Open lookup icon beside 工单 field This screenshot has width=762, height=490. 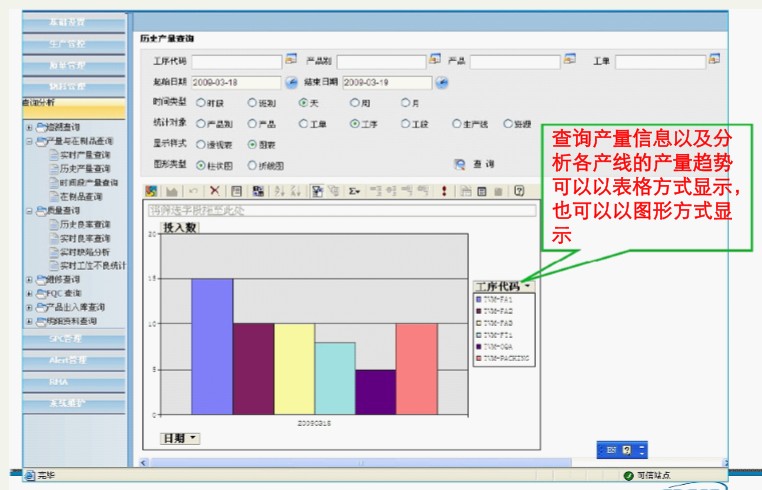coord(714,59)
